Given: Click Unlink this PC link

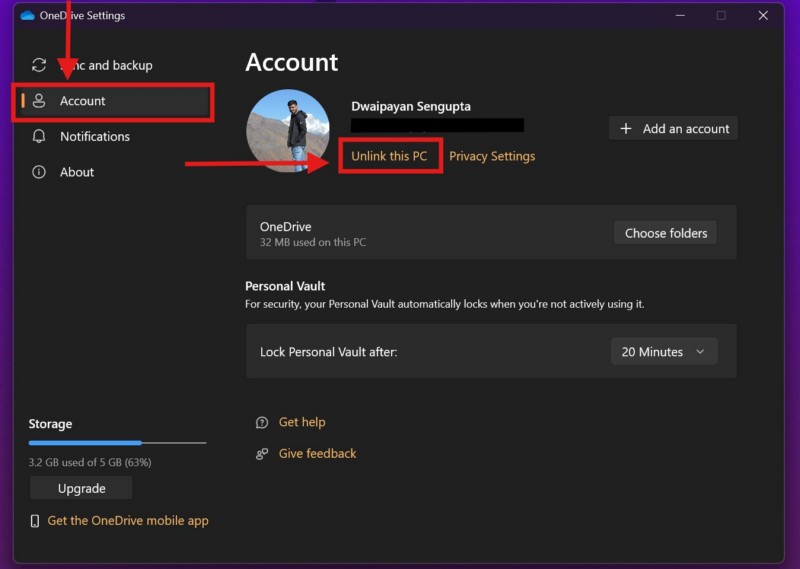Looking at the screenshot, I should click(x=389, y=157).
